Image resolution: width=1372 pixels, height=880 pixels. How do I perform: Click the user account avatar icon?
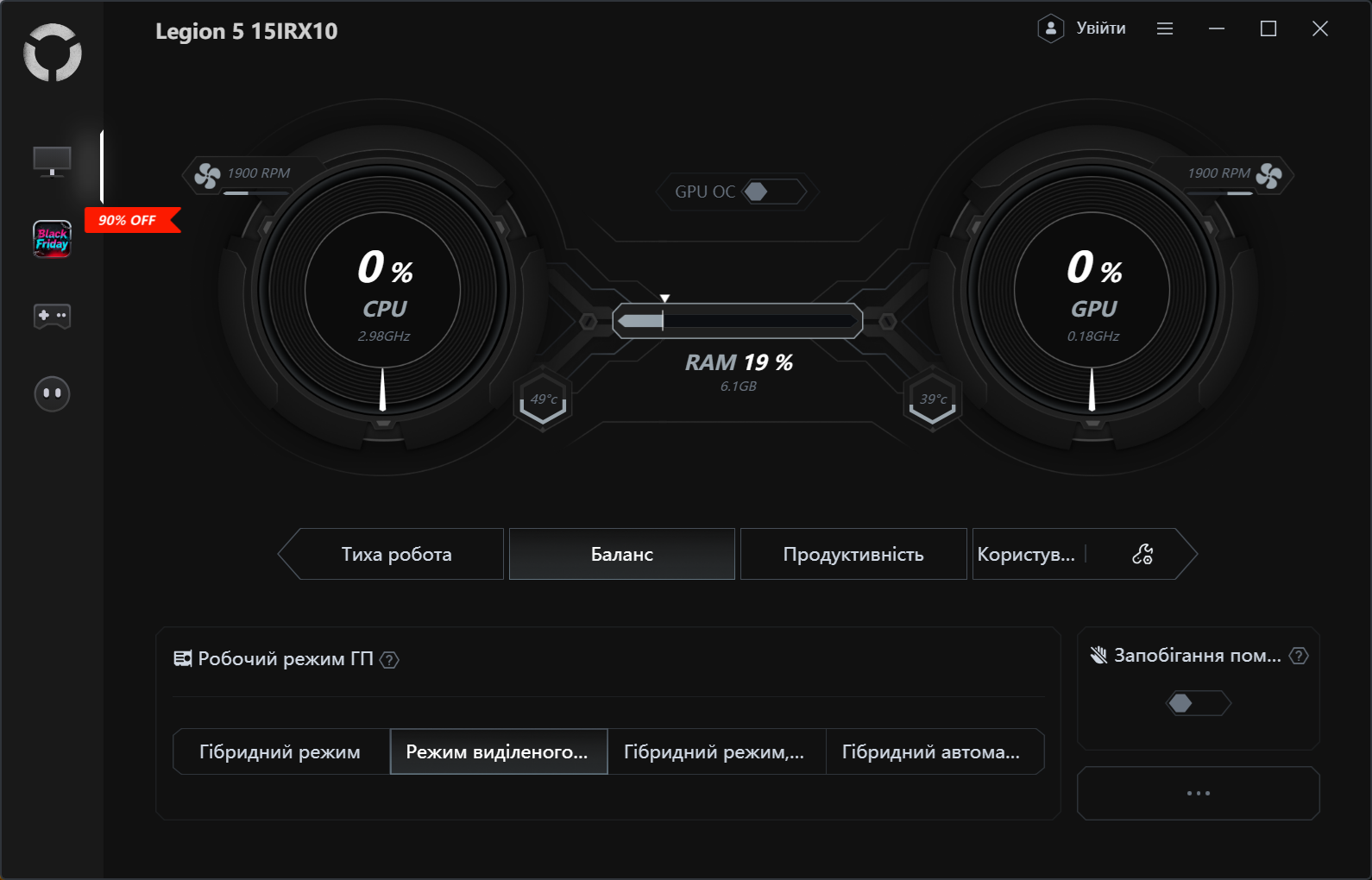click(x=1050, y=28)
